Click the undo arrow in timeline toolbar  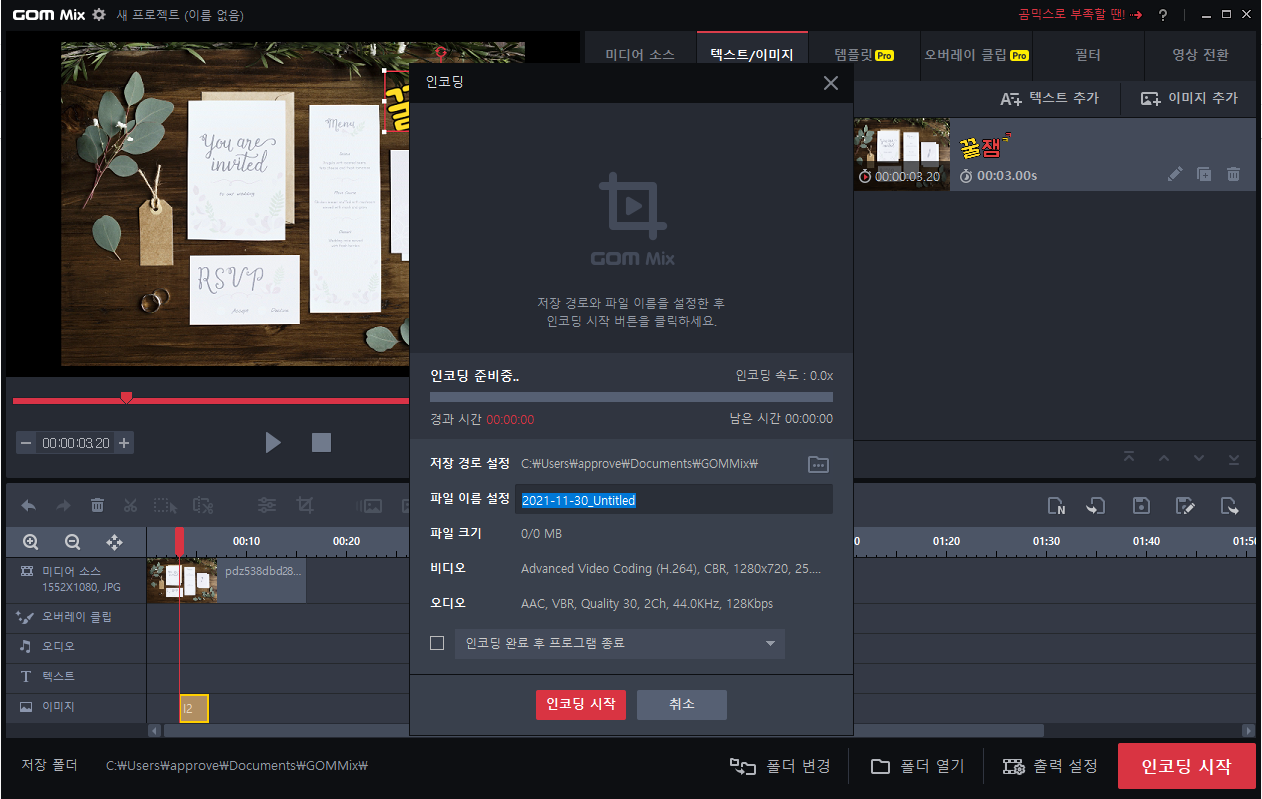(x=29, y=505)
